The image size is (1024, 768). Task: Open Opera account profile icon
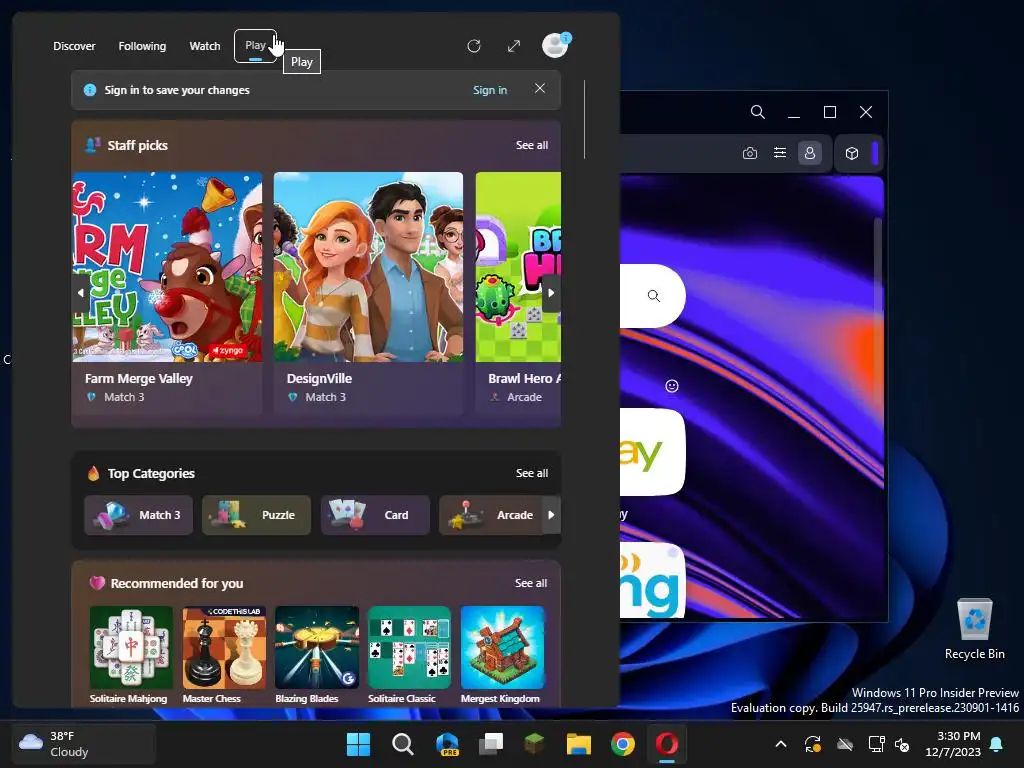click(810, 153)
